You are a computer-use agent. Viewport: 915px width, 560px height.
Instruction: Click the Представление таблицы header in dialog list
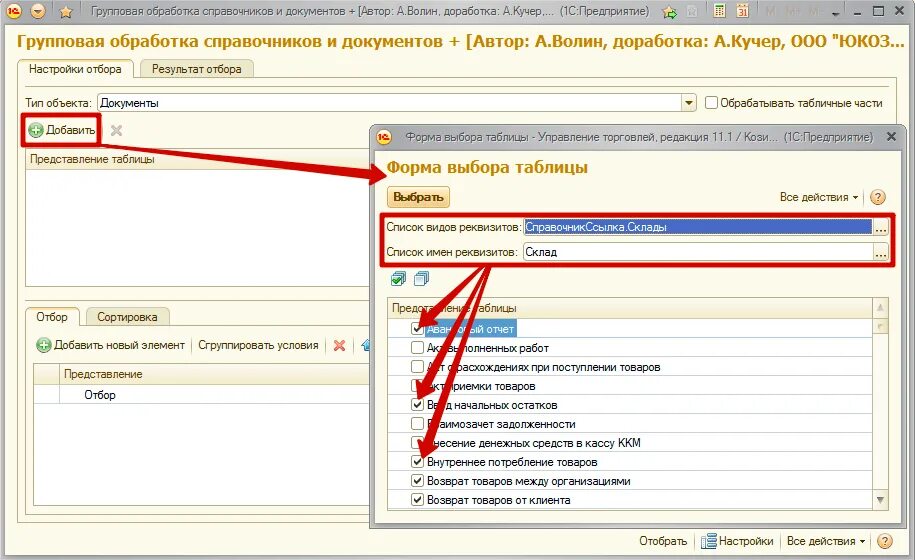(630, 308)
